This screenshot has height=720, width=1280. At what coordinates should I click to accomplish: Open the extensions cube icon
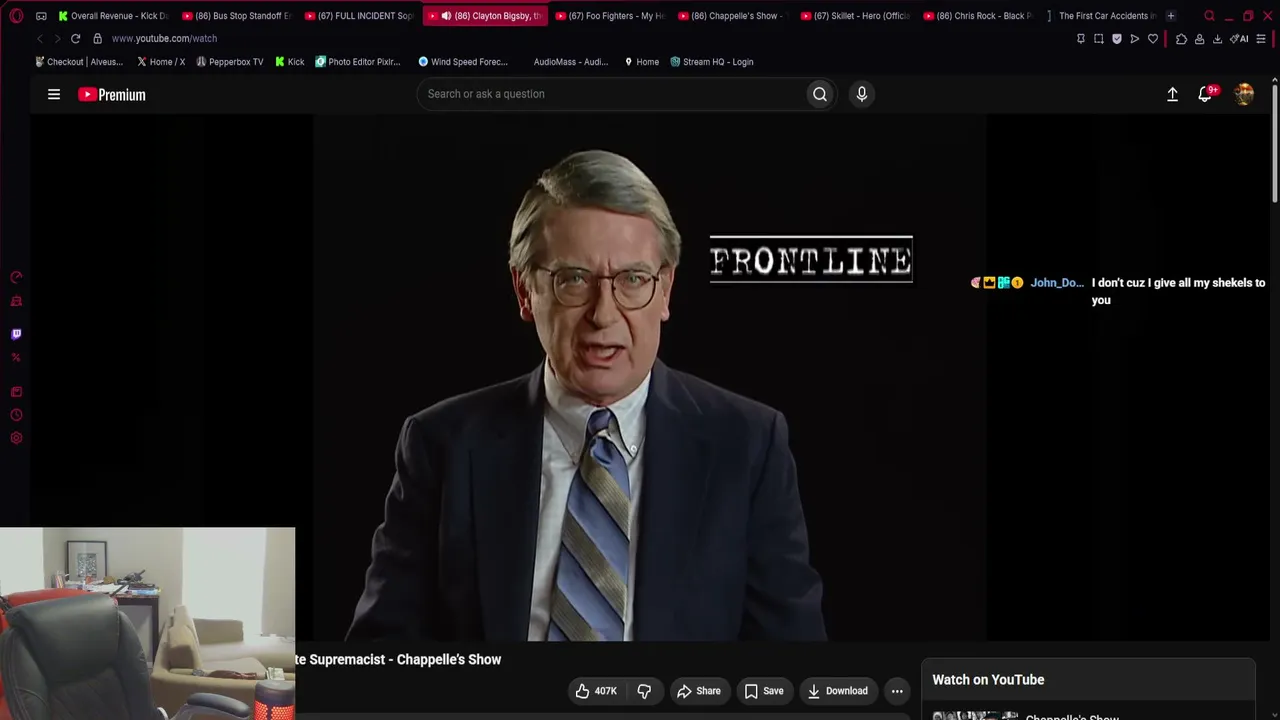click(x=1181, y=39)
